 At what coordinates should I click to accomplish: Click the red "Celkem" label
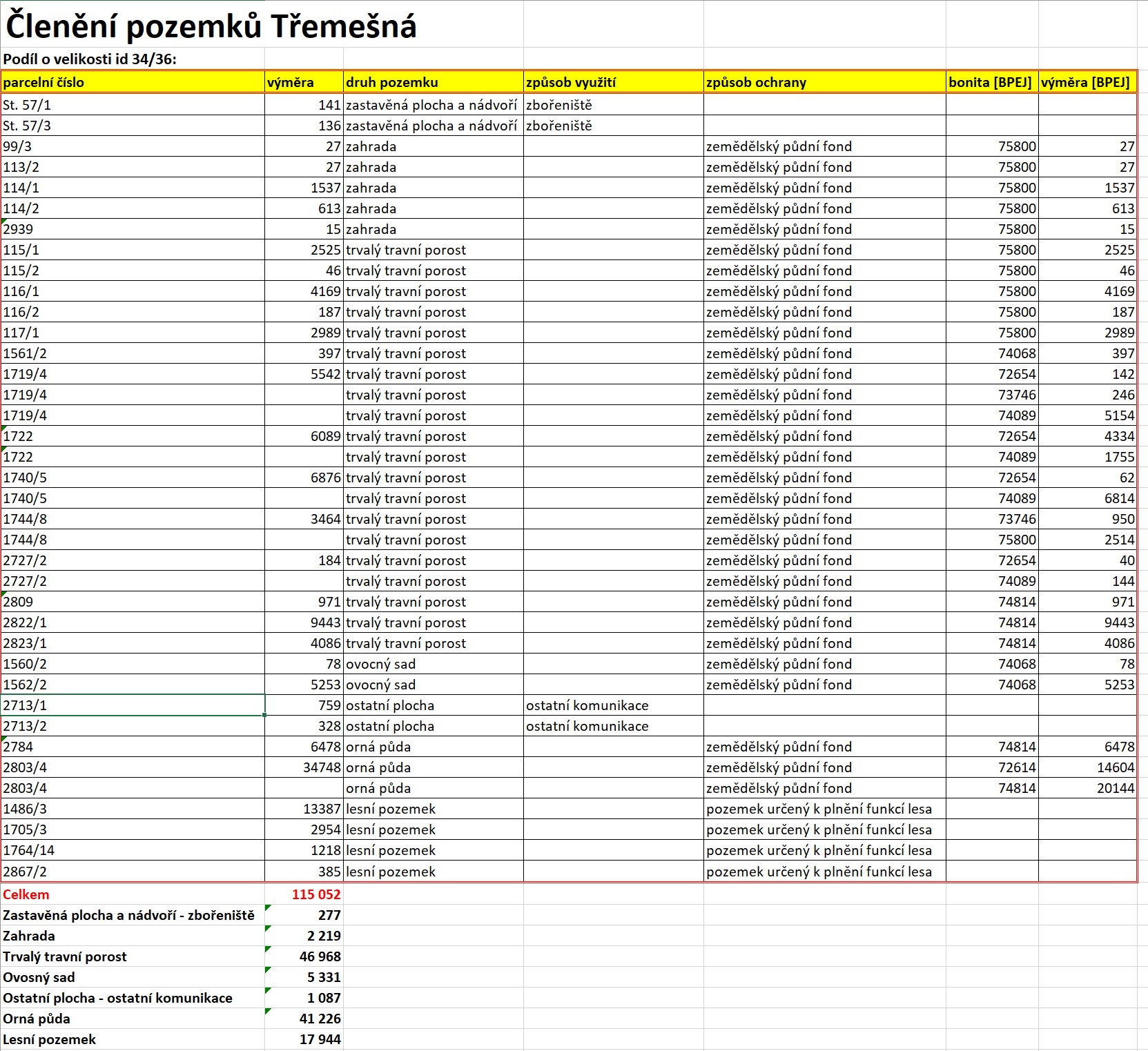26,894
